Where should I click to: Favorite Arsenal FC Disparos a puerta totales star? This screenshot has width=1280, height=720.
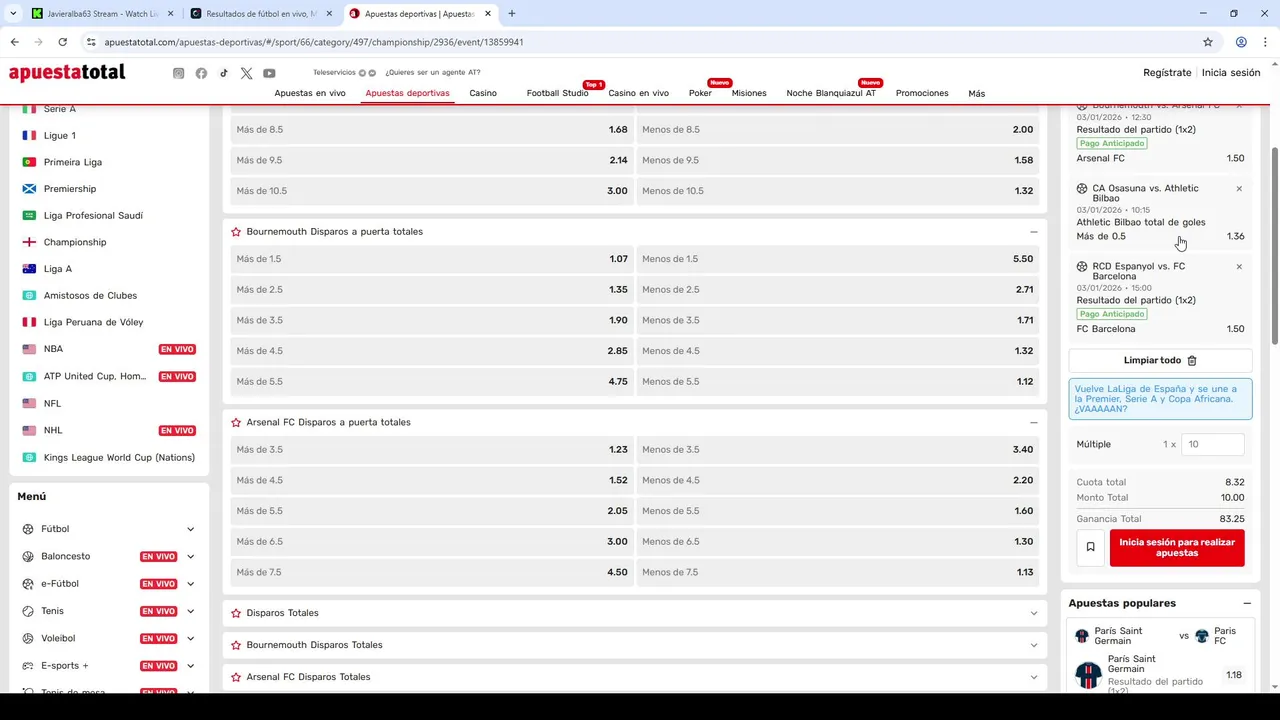click(236, 423)
